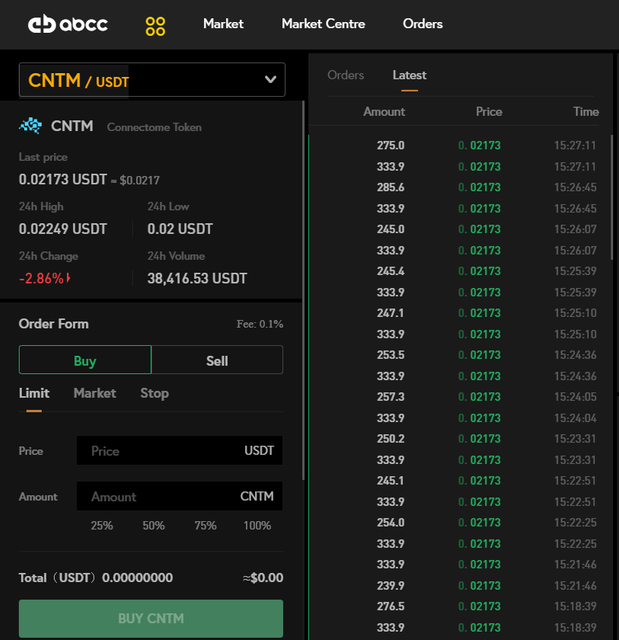Select the trade row with amount 275.0
Viewport: 619px width, 640px height.
(460, 145)
